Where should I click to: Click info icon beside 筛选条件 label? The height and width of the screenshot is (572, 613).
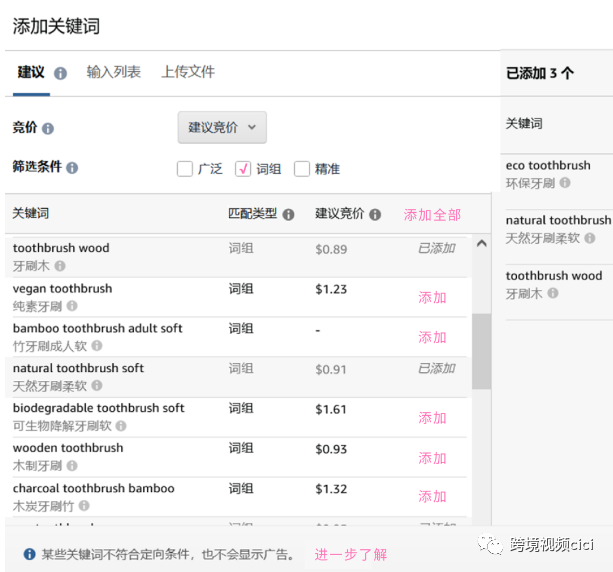tap(72, 168)
